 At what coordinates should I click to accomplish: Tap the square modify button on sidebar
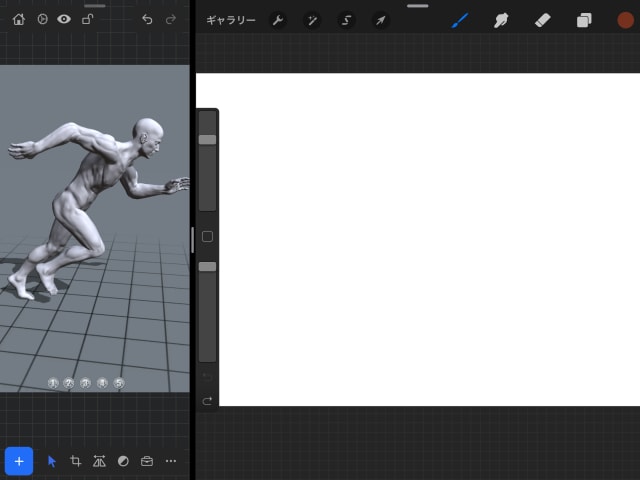pos(207,236)
